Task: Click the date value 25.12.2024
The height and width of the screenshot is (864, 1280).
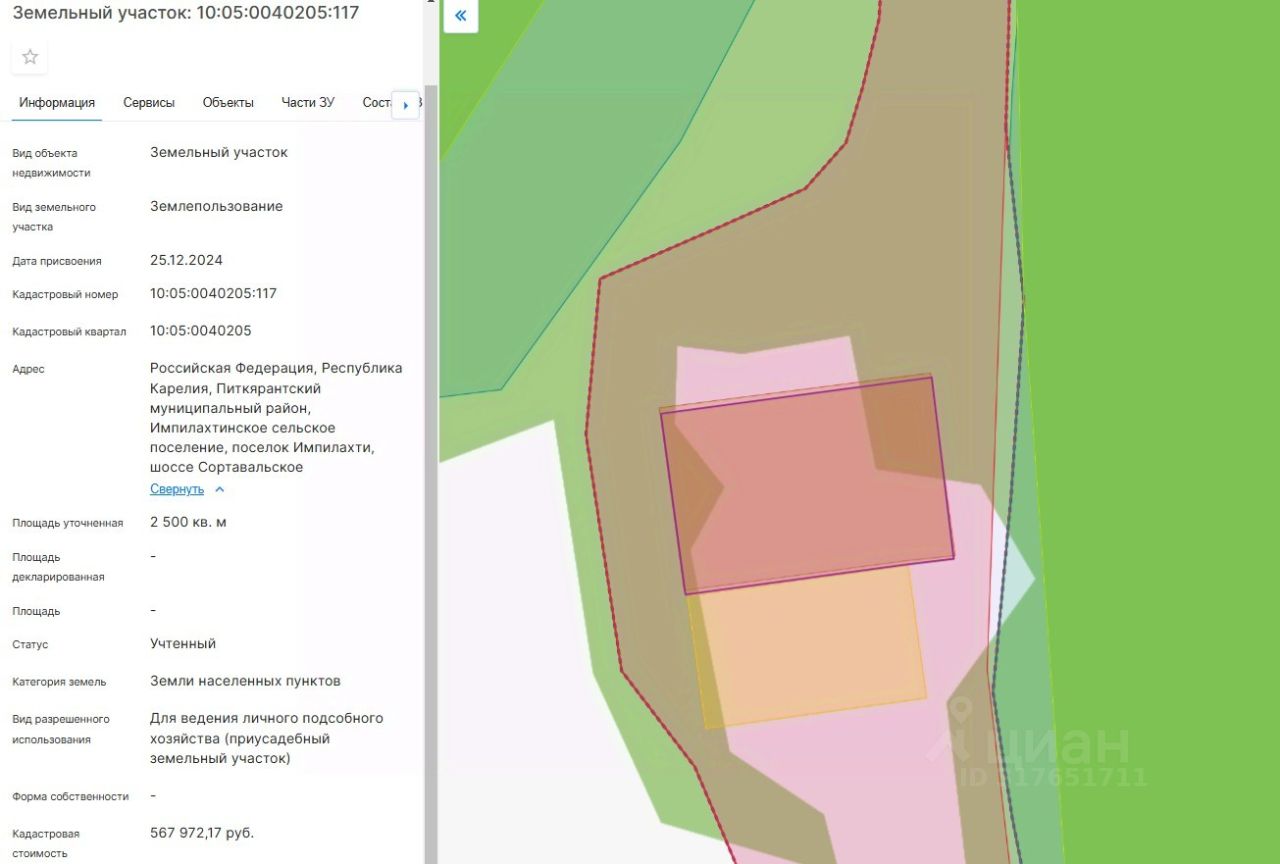Action: (186, 260)
